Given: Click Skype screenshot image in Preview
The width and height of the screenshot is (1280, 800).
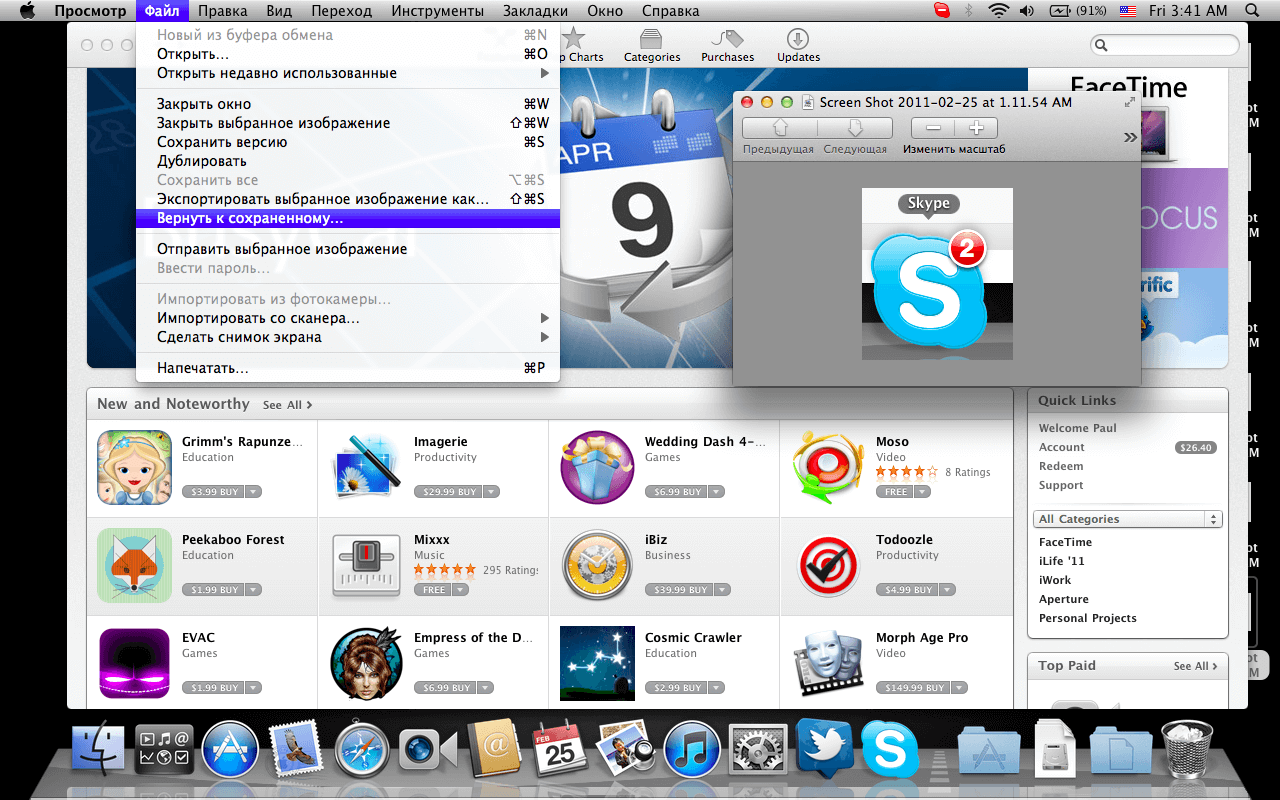Looking at the screenshot, I should point(937,274).
